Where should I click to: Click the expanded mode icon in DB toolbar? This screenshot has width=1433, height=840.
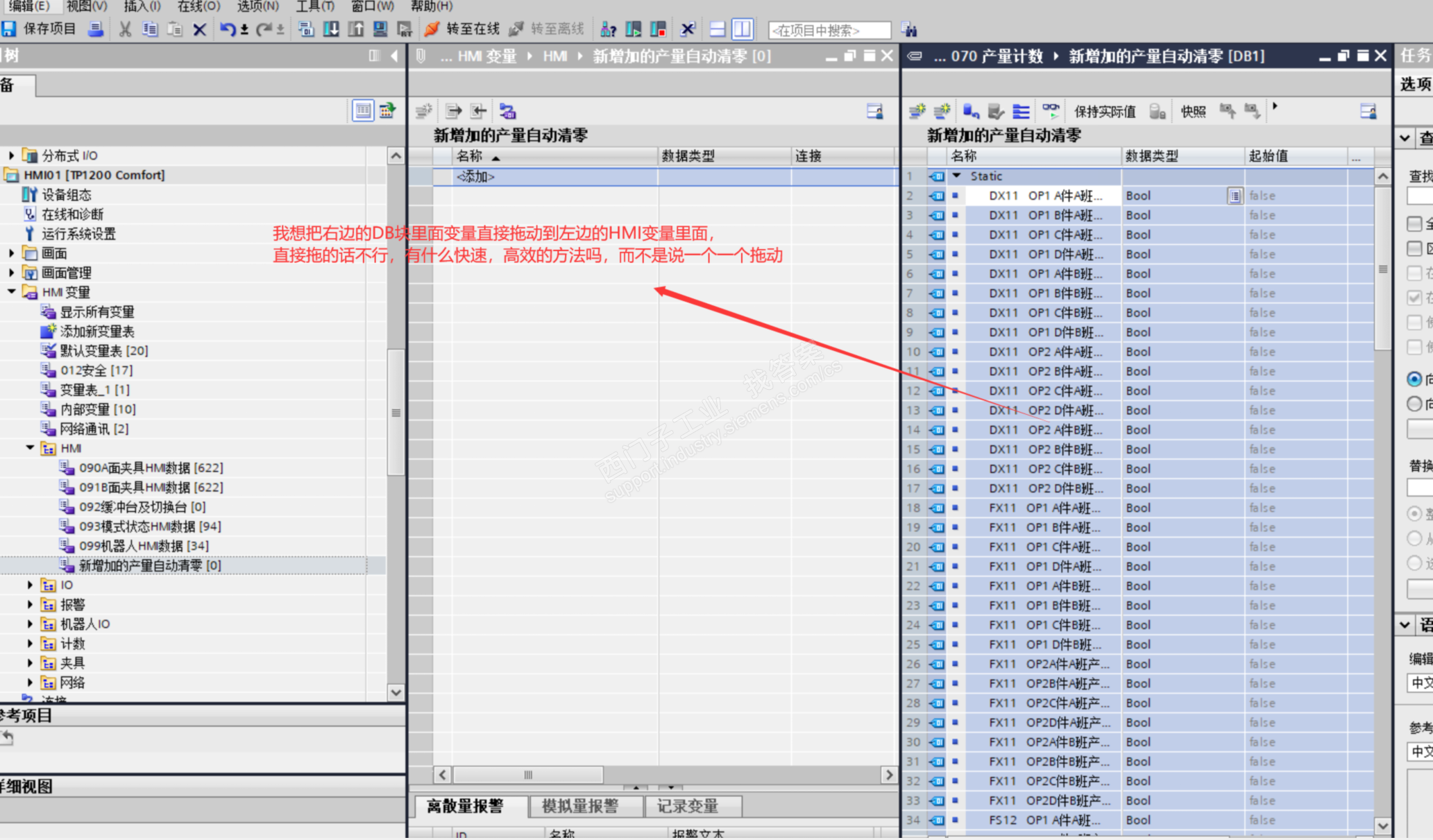coord(1021,111)
